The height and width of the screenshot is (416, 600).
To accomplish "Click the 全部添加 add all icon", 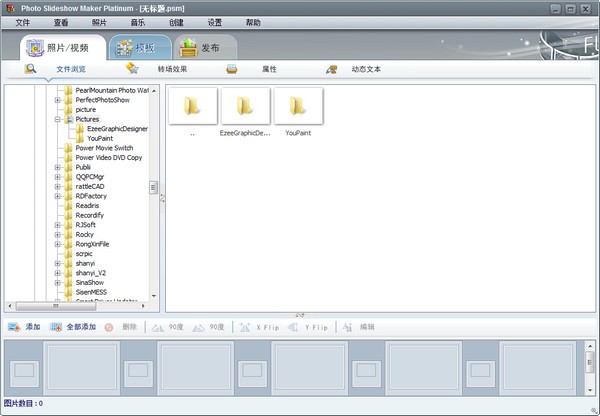I will 56,327.
